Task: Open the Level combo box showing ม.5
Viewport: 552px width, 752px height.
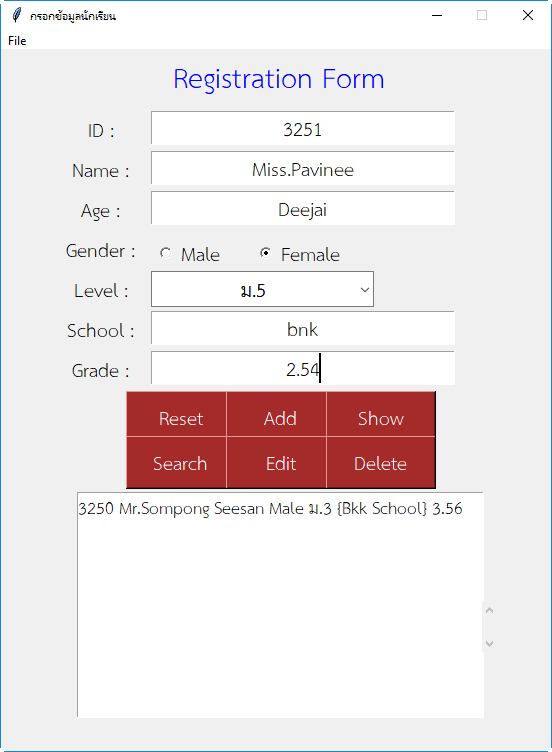Action: click(262, 289)
